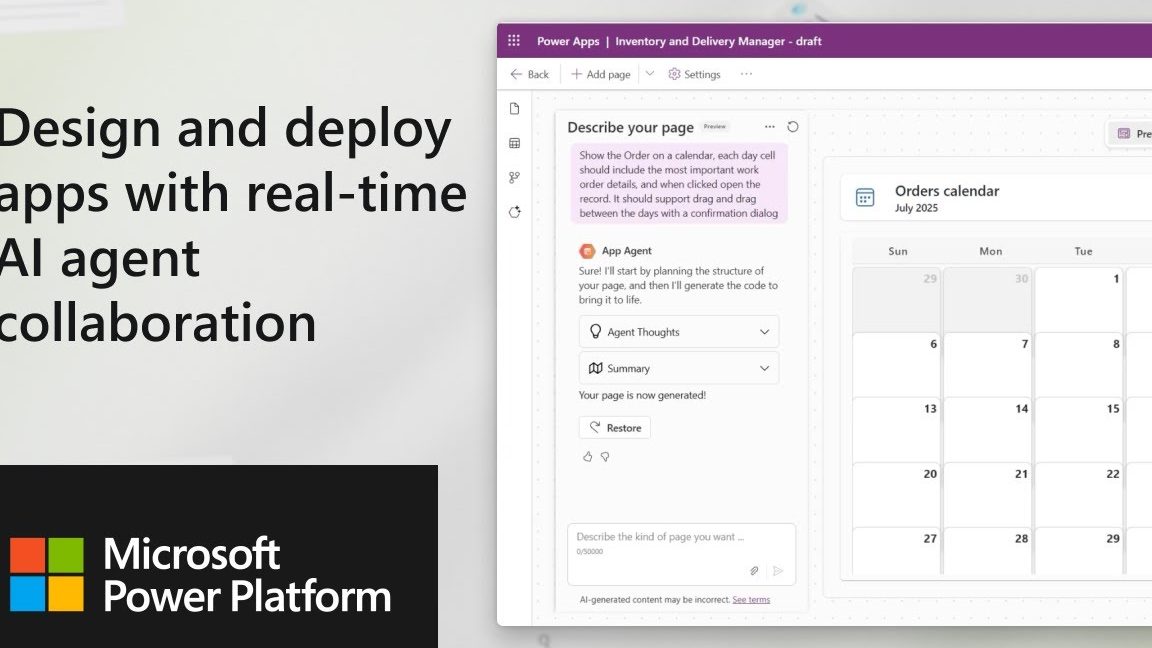Select calendar day 14
Image resolution: width=1152 pixels, height=648 pixels.
pos(987,429)
